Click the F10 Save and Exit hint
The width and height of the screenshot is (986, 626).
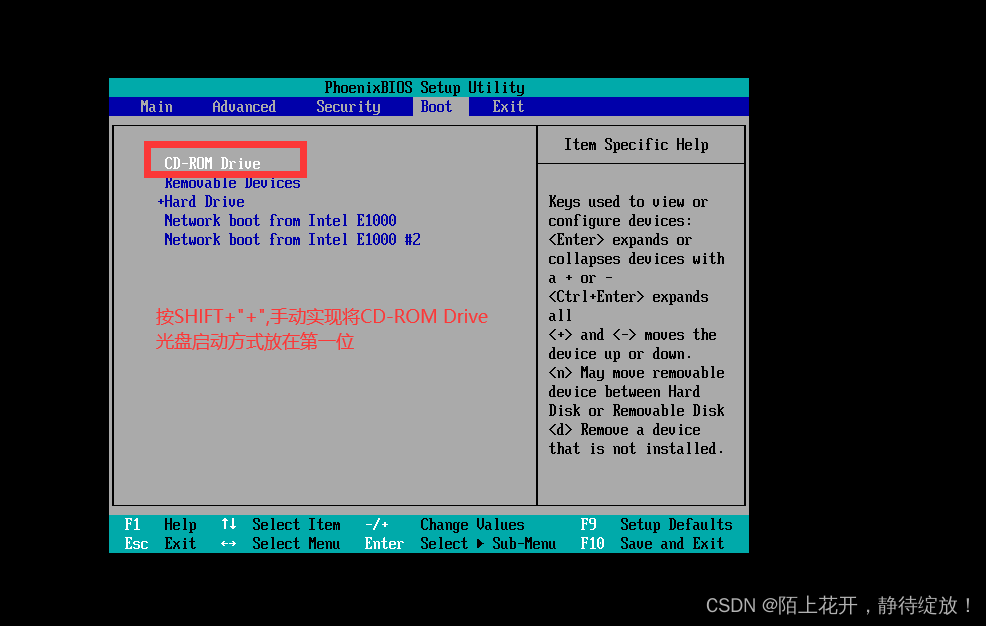click(652, 543)
